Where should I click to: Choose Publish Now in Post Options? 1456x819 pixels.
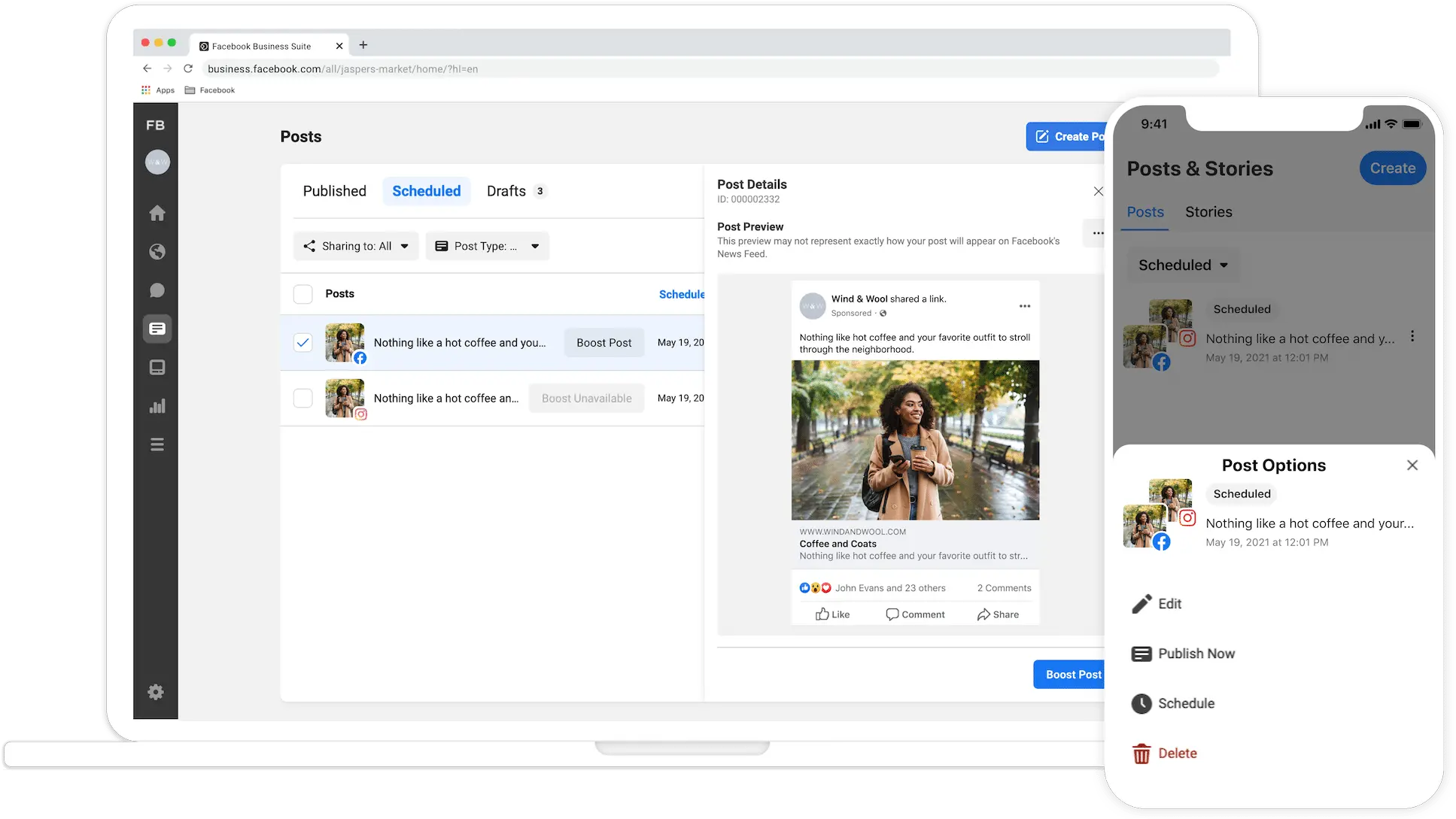click(1183, 654)
